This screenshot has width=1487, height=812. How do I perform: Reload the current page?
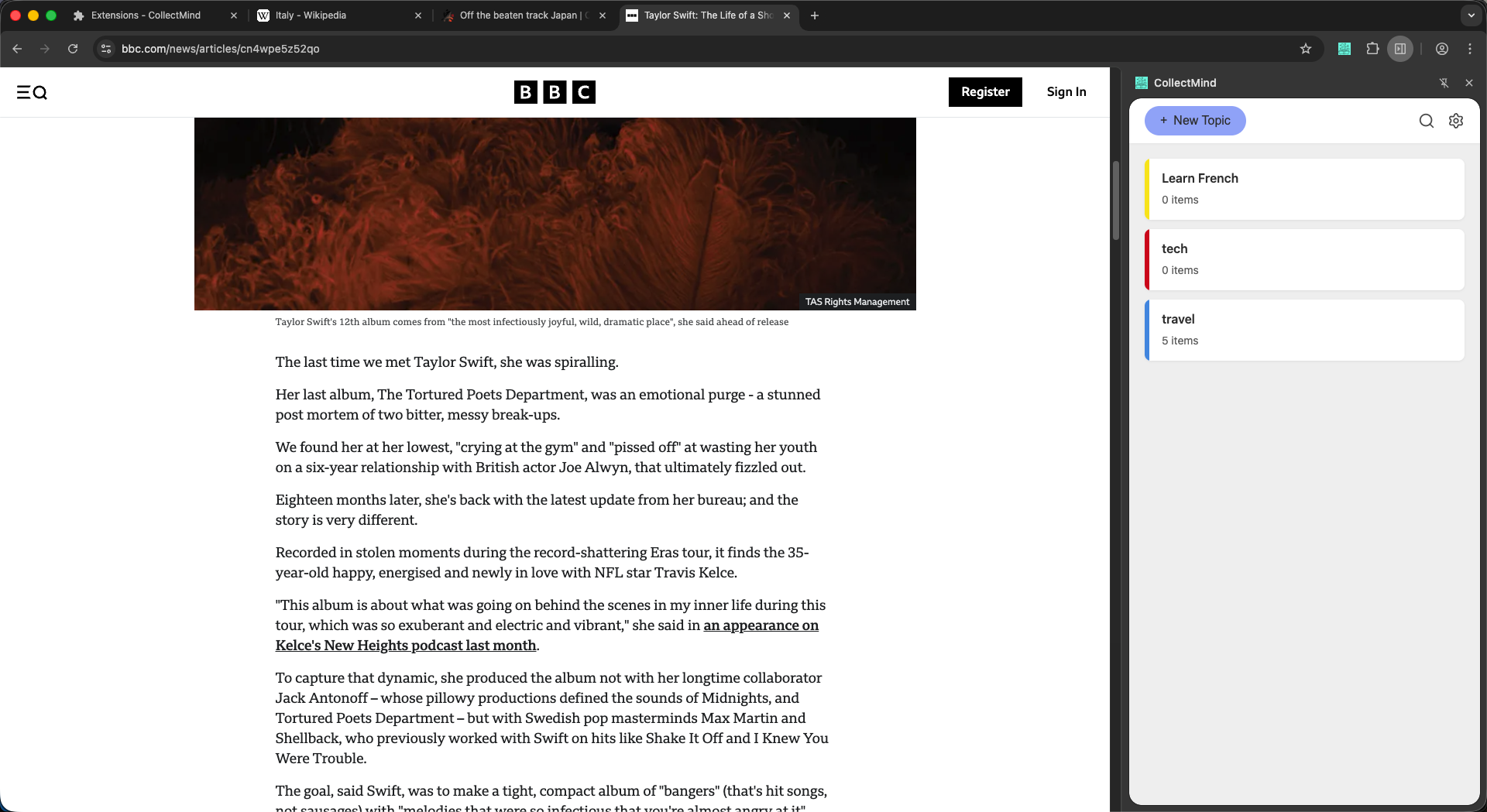(x=73, y=49)
